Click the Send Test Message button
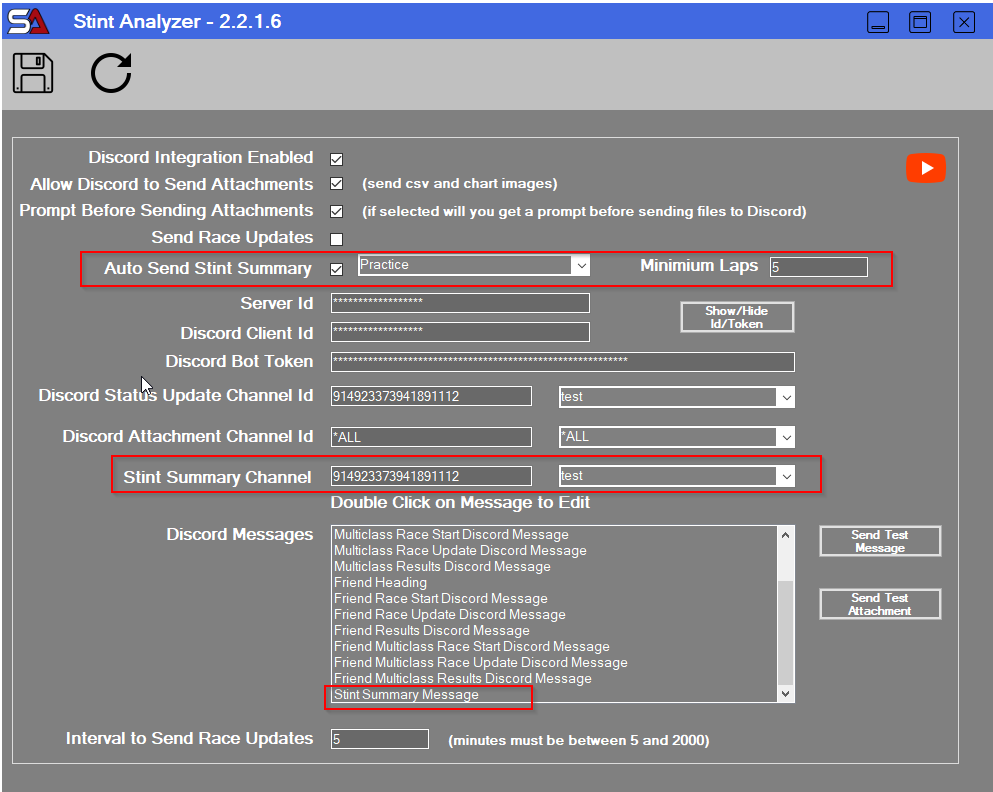 point(880,541)
